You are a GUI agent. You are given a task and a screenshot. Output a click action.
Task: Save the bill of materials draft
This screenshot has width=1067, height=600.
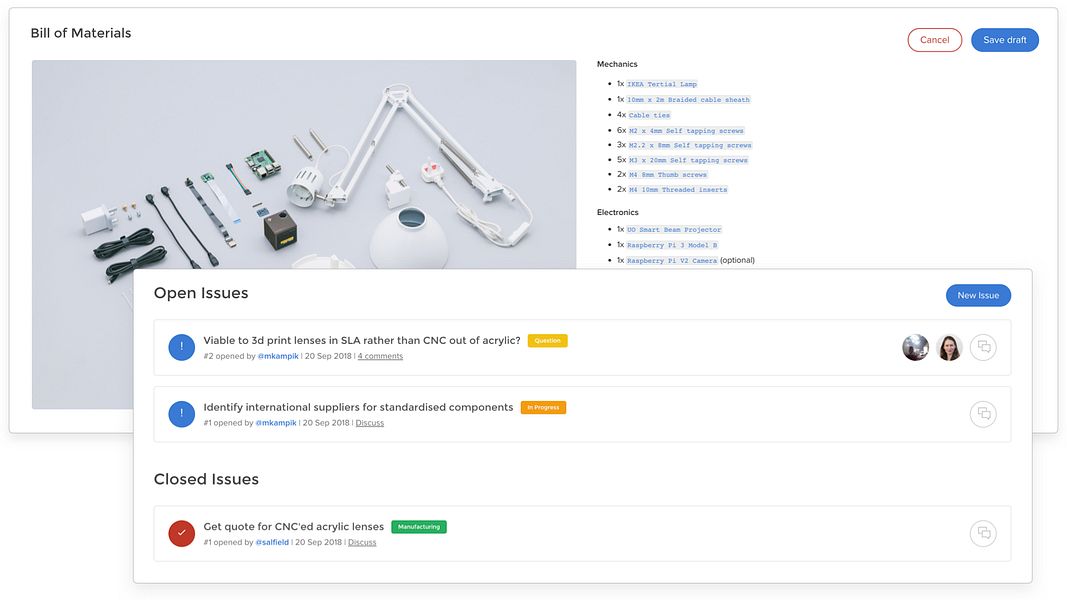(x=1004, y=39)
